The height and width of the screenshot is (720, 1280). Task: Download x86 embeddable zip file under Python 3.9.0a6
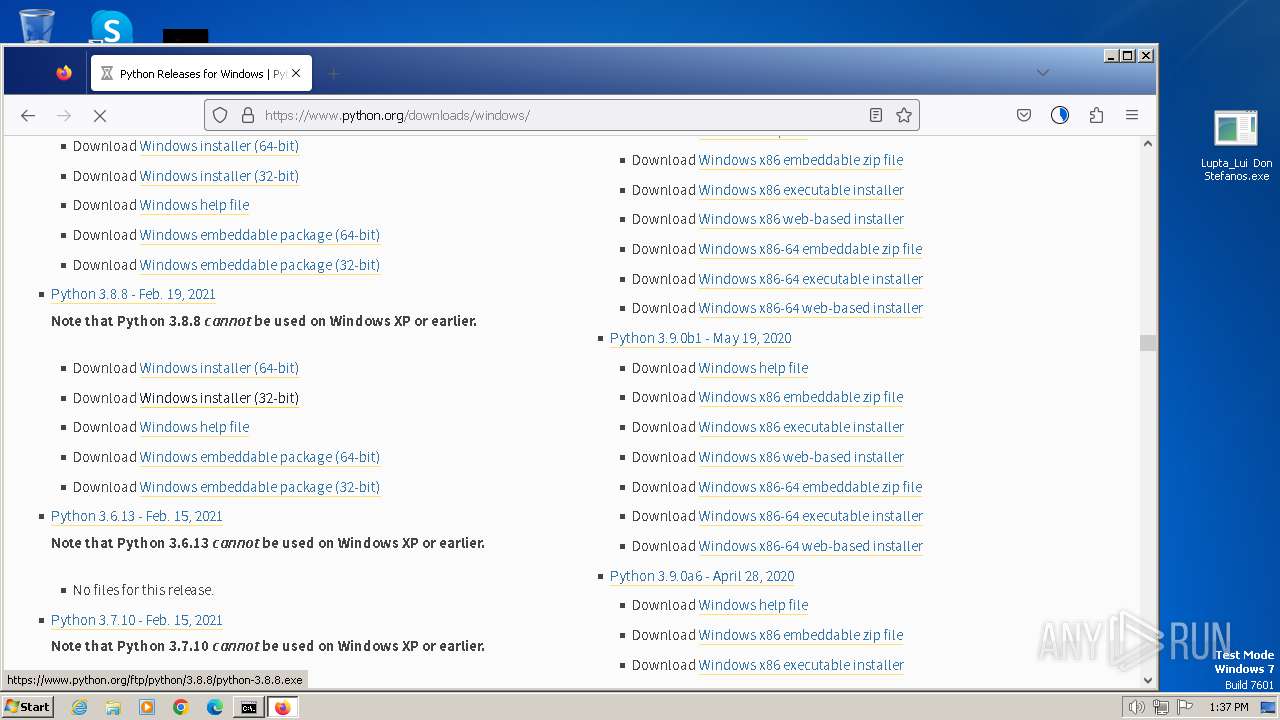(x=801, y=635)
